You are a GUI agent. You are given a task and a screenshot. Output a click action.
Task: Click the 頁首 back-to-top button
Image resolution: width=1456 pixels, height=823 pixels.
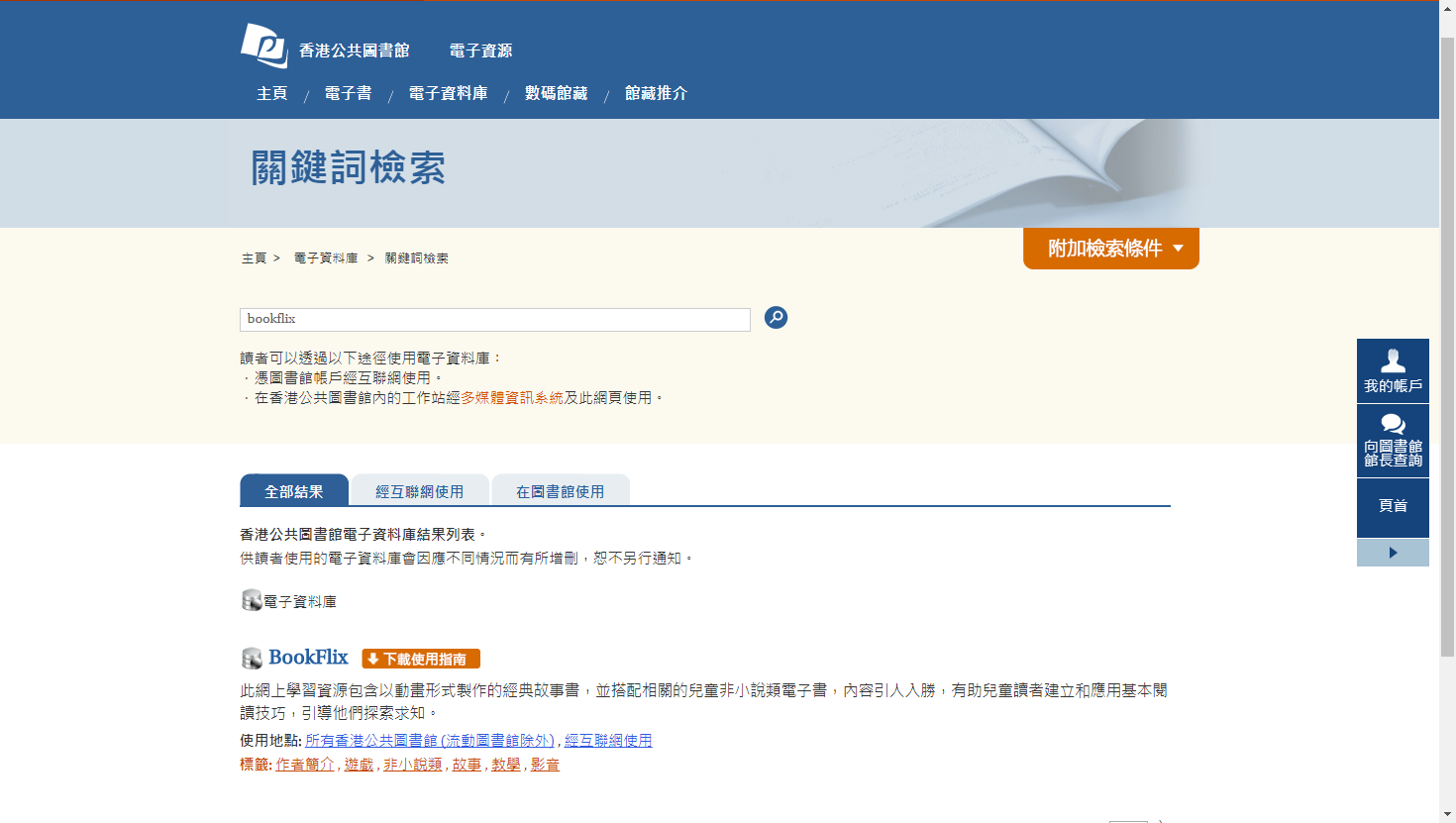click(1393, 507)
